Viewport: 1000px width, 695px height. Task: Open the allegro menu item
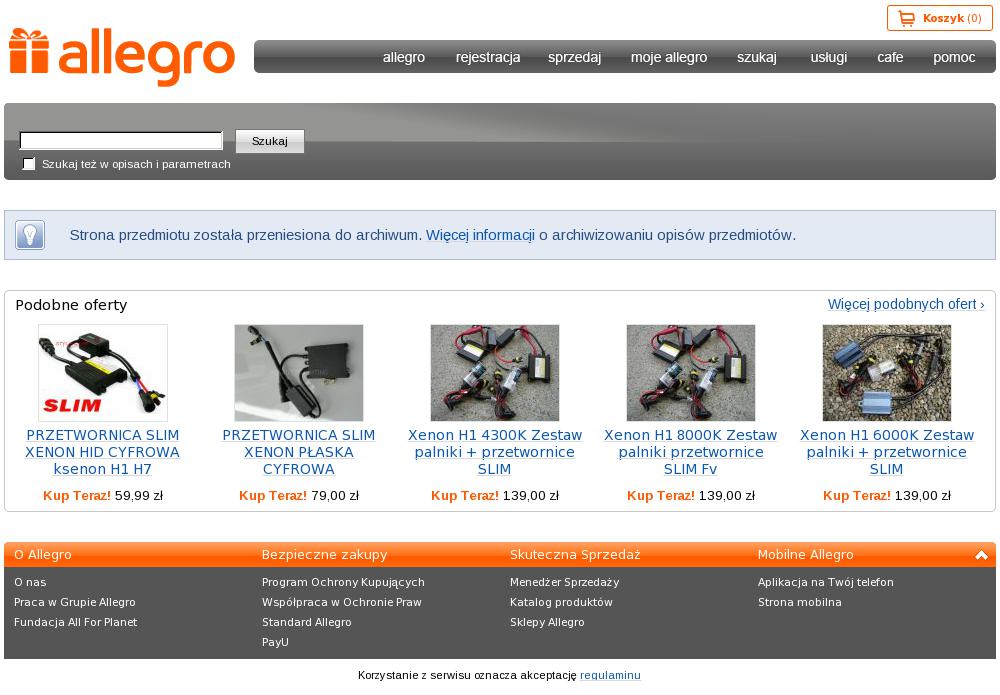[x=404, y=57]
